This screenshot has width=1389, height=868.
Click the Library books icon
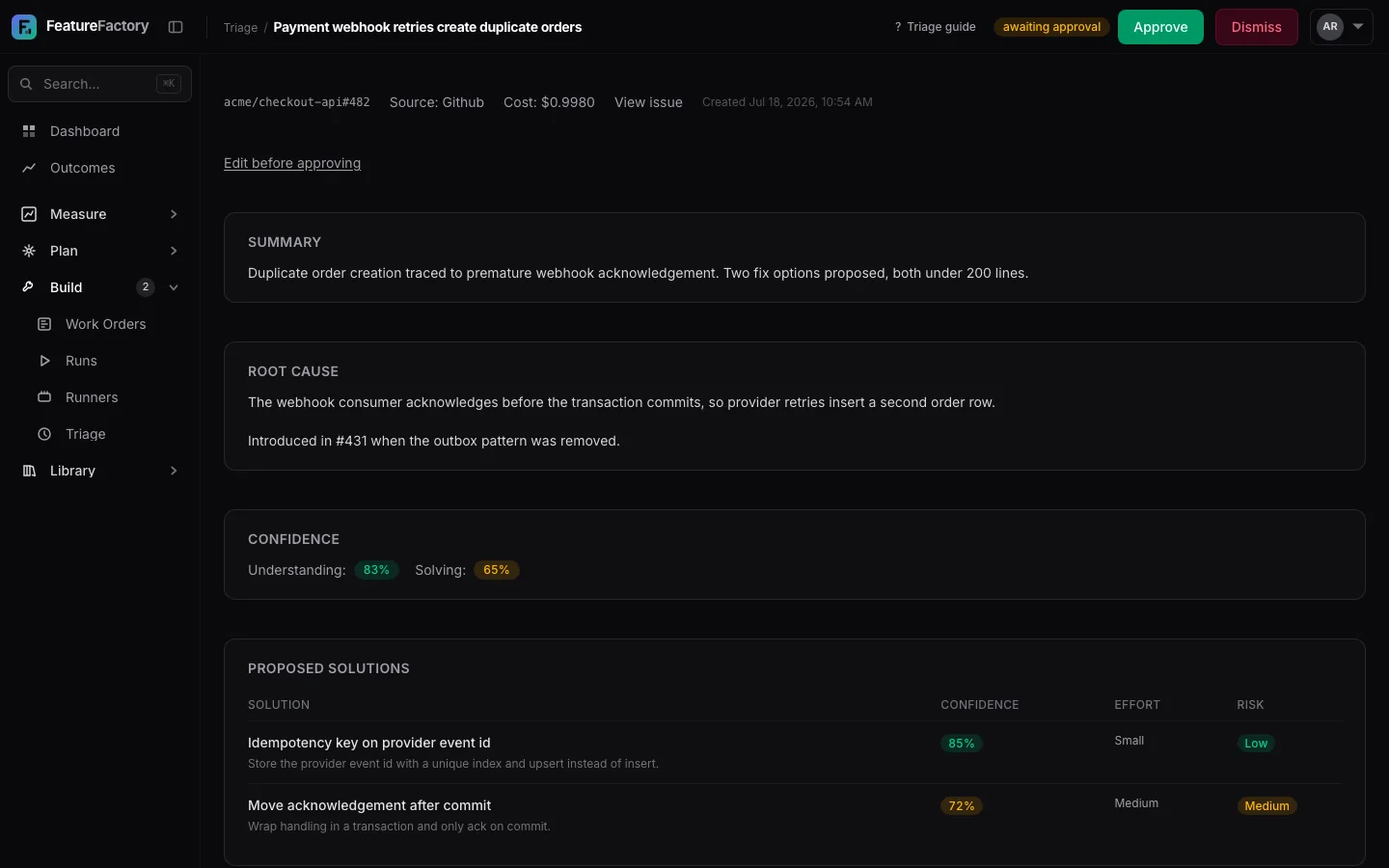29,471
